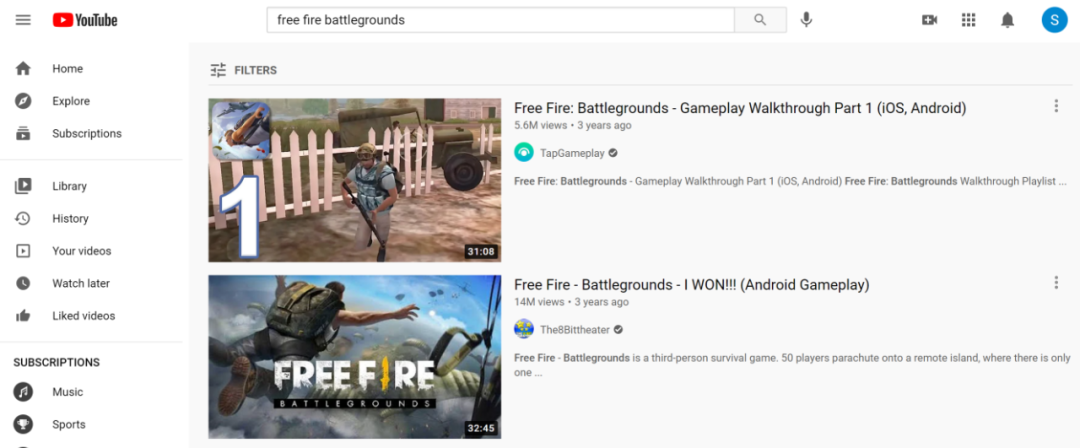1080x448 pixels.
Task: Click the search text field
Action: [500, 20]
